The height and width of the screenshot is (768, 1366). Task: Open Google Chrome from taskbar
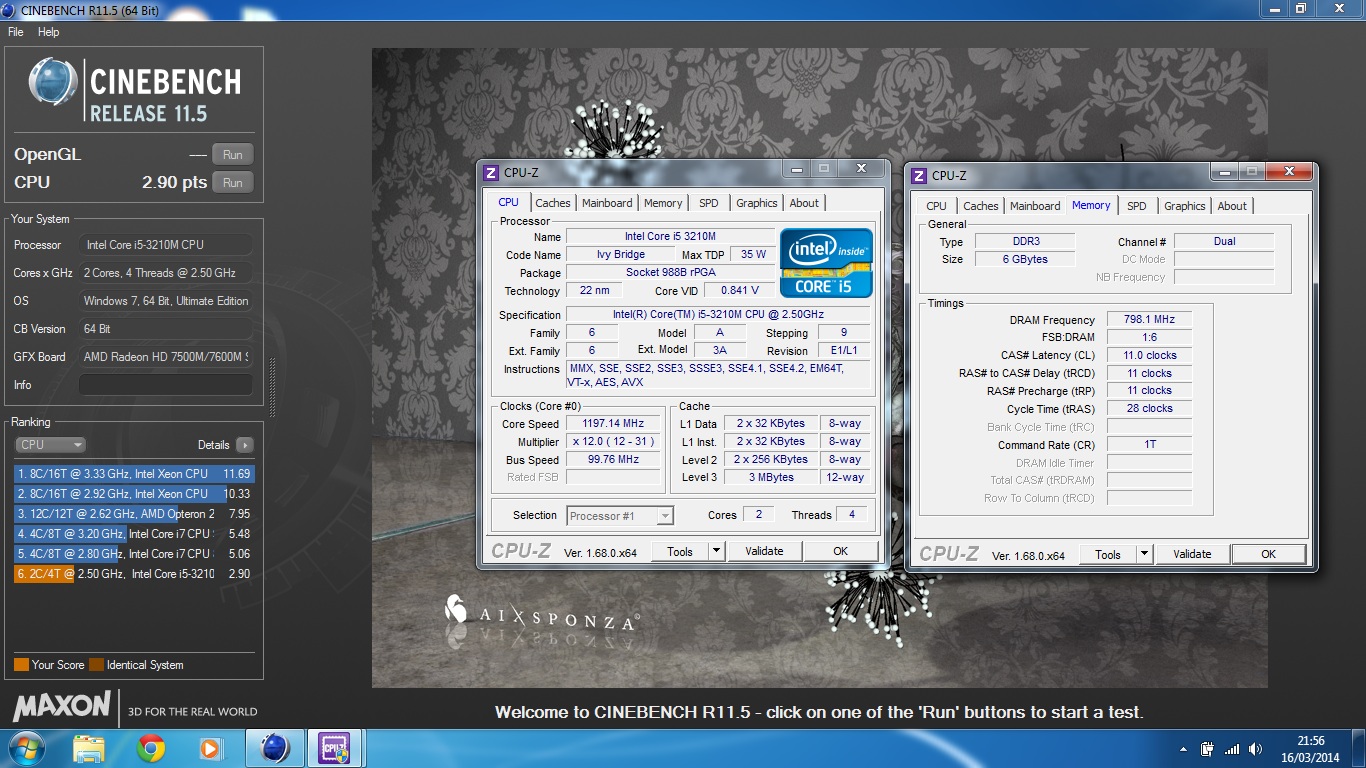(151, 748)
